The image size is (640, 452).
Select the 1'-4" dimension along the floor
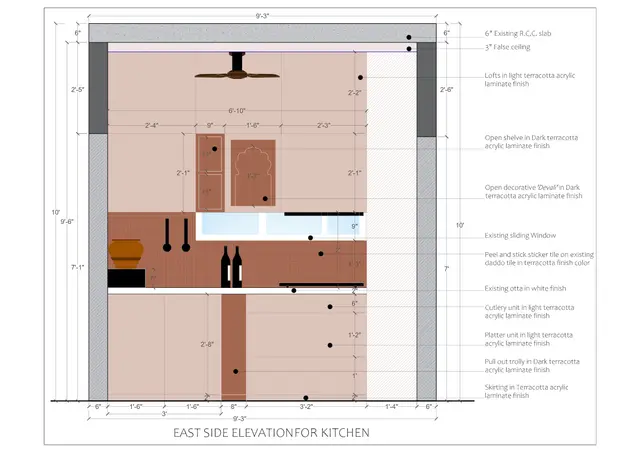point(391,407)
